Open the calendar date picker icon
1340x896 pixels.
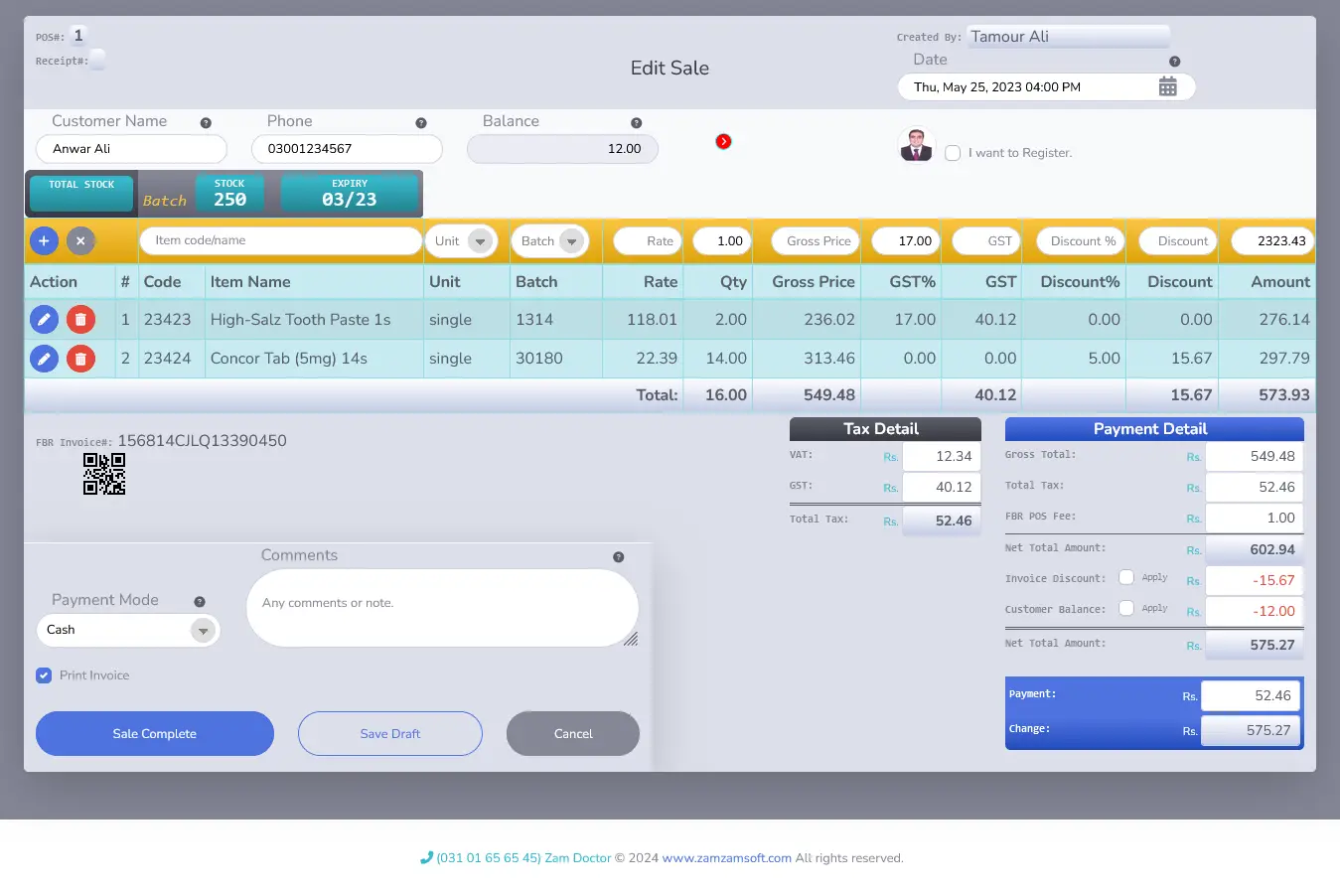1167,87
